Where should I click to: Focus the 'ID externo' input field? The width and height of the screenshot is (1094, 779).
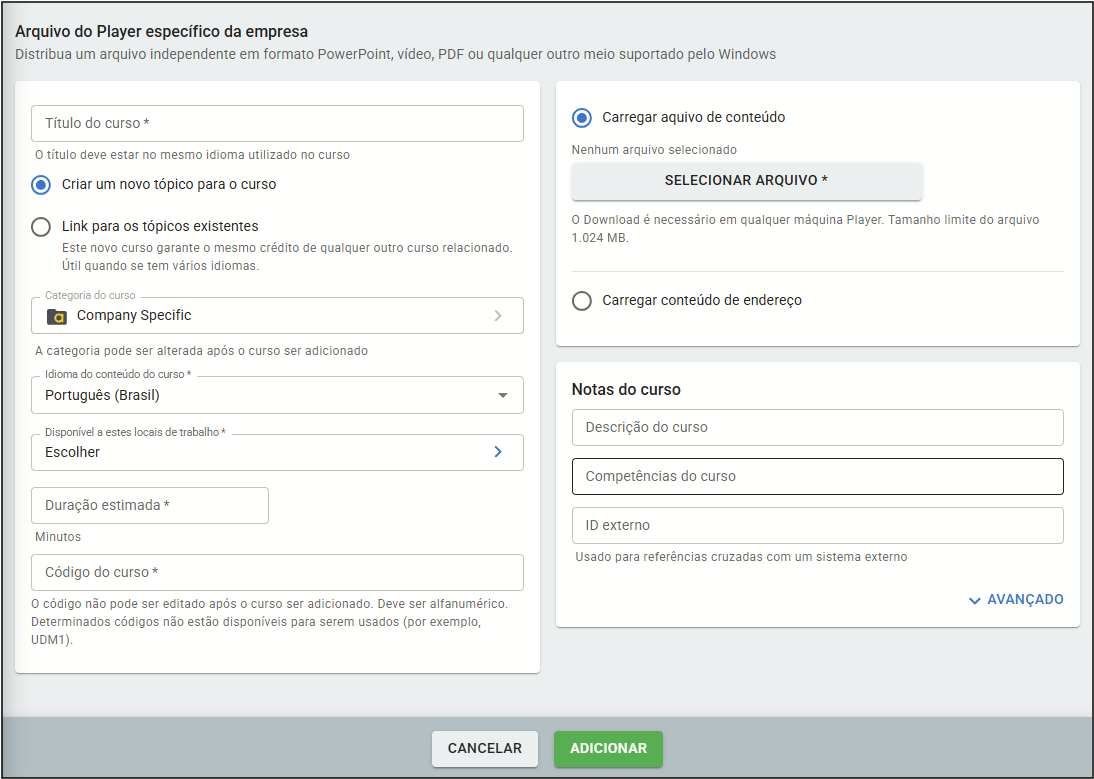(x=817, y=526)
